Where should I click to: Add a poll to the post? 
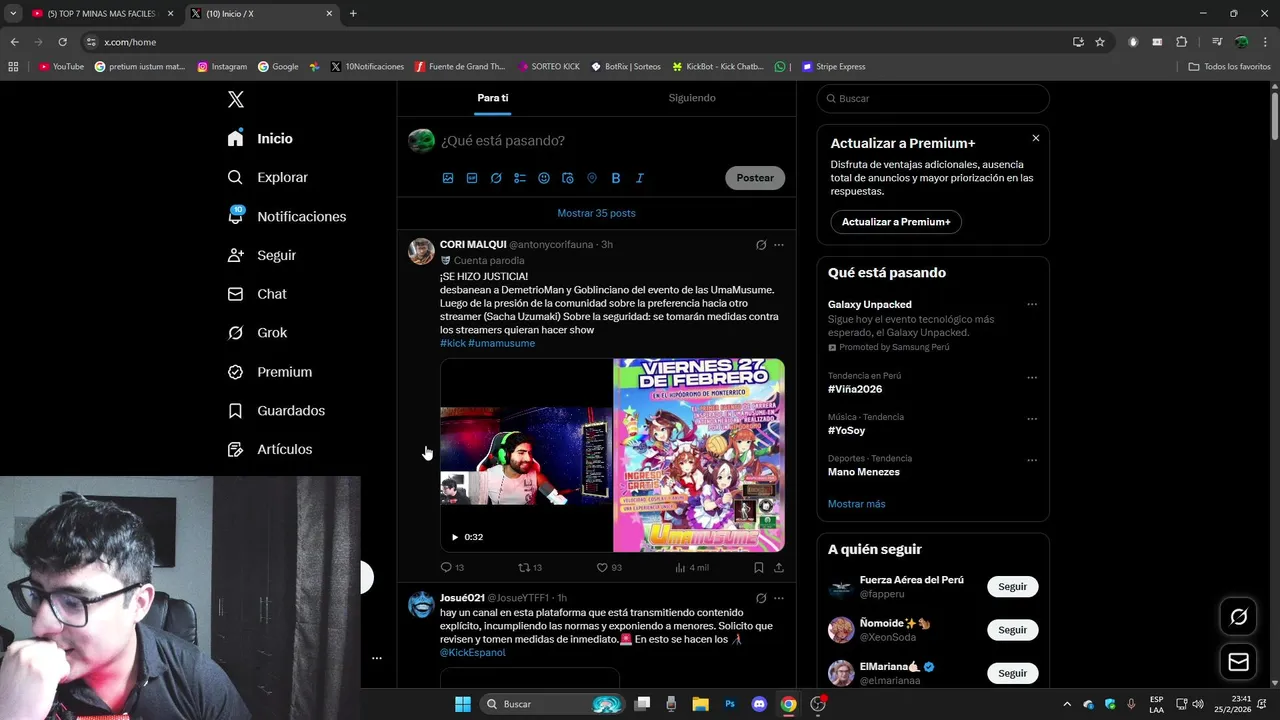pyautogui.click(x=520, y=178)
